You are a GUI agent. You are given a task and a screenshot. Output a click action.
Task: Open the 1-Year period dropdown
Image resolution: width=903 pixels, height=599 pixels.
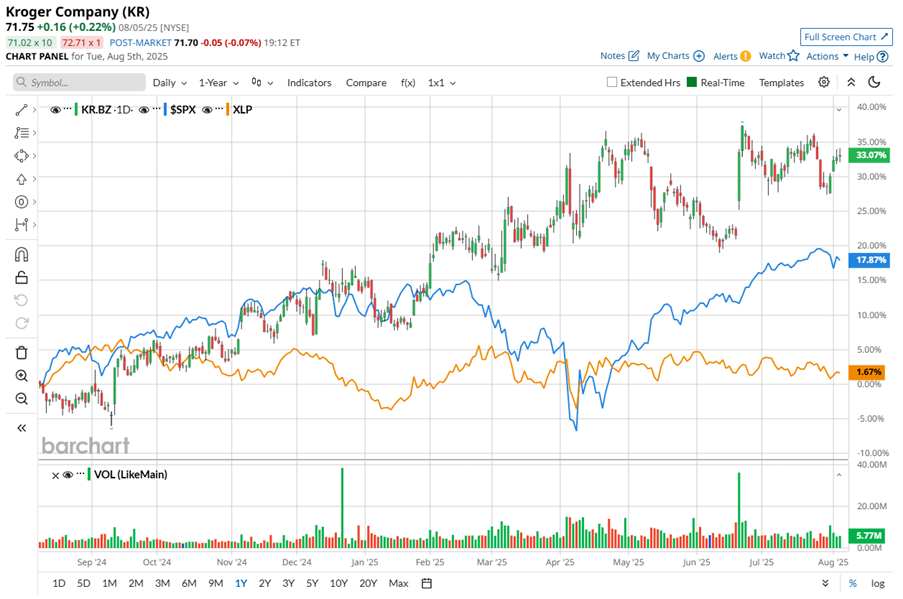(x=218, y=82)
